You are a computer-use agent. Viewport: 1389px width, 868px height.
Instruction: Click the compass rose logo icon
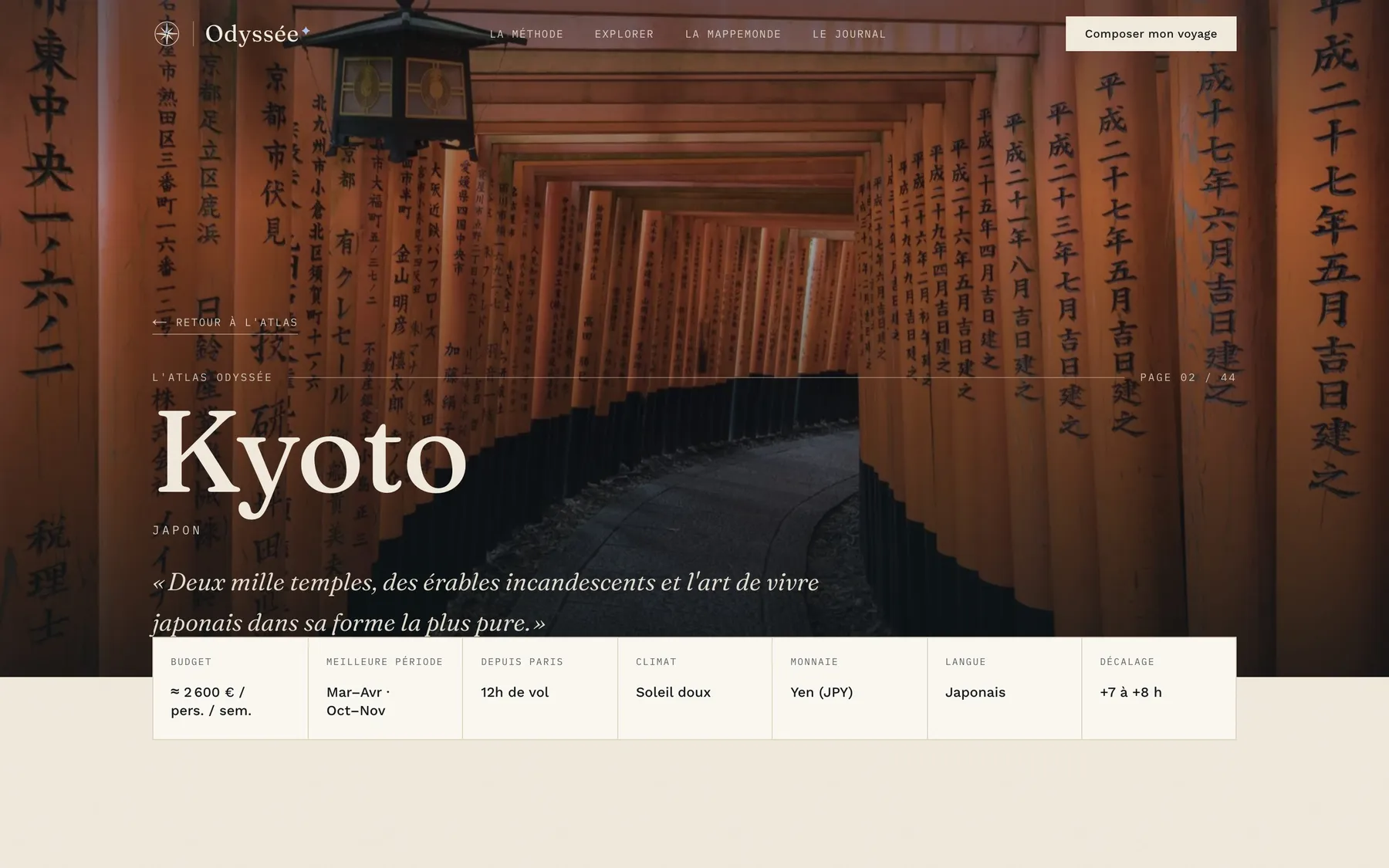click(167, 34)
